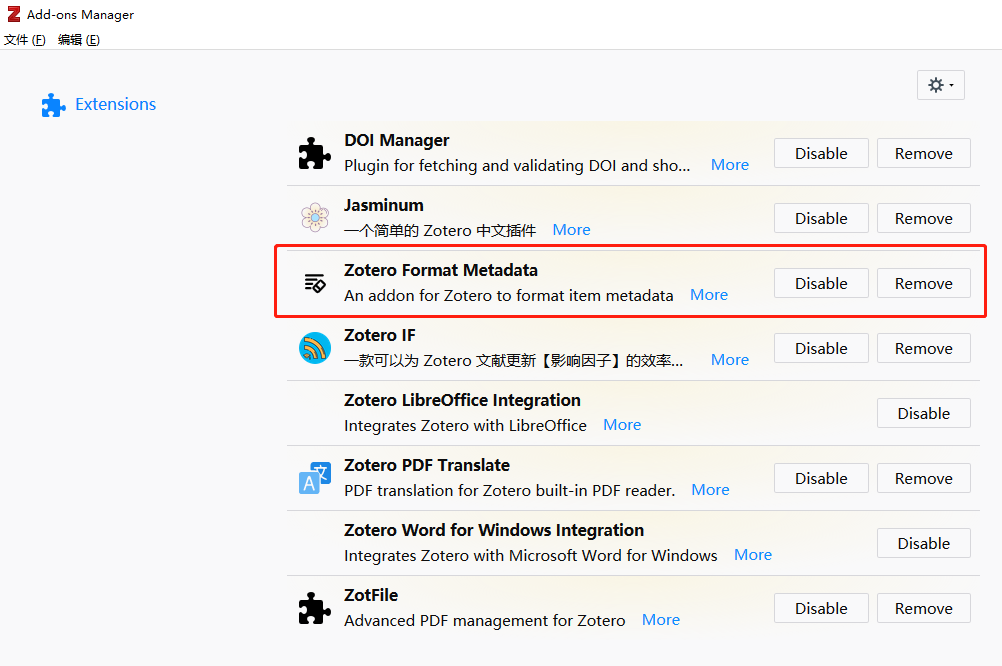The height and width of the screenshot is (666, 1002).
Task: Click the Zotero Format Metadata icon
Action: 314,283
